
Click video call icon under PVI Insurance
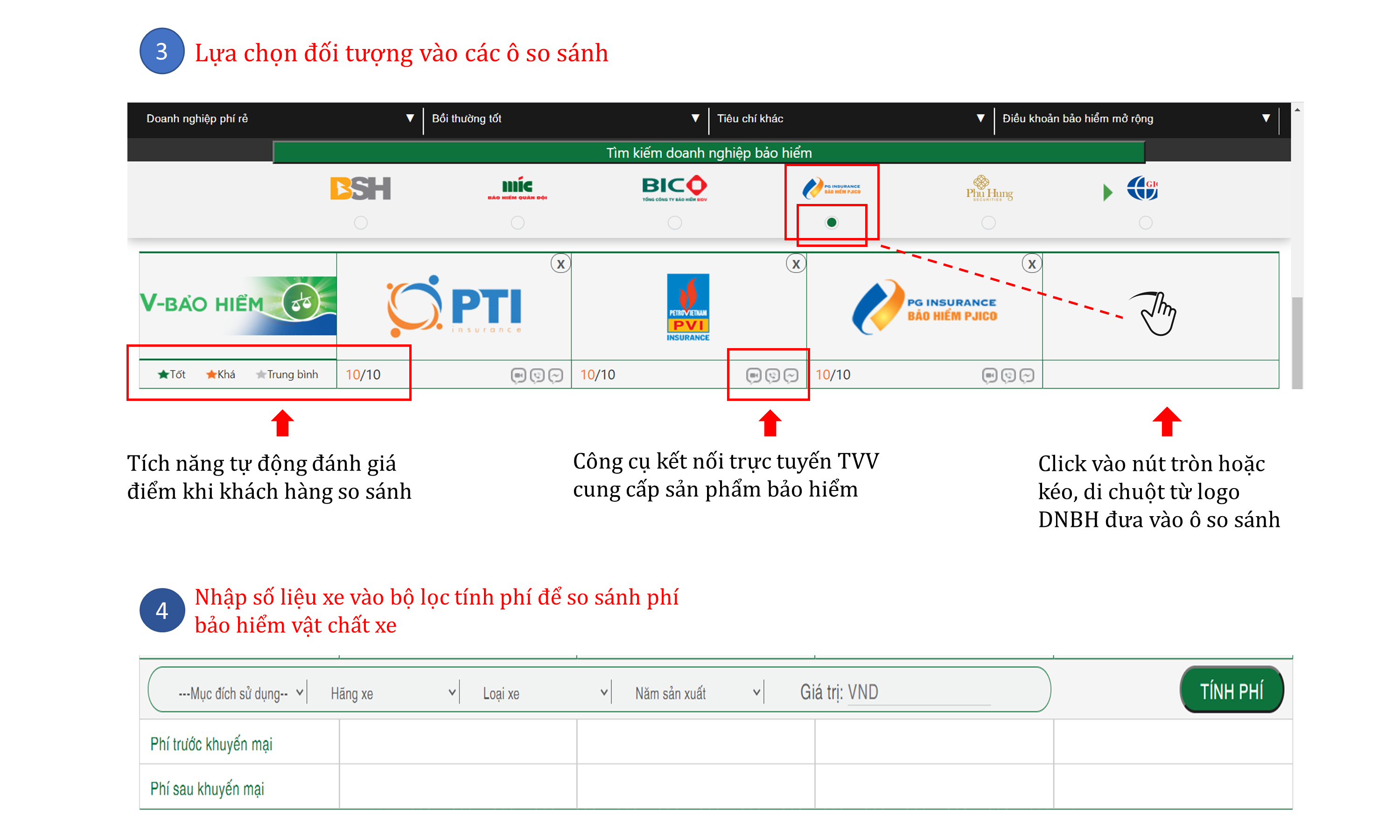click(x=753, y=375)
